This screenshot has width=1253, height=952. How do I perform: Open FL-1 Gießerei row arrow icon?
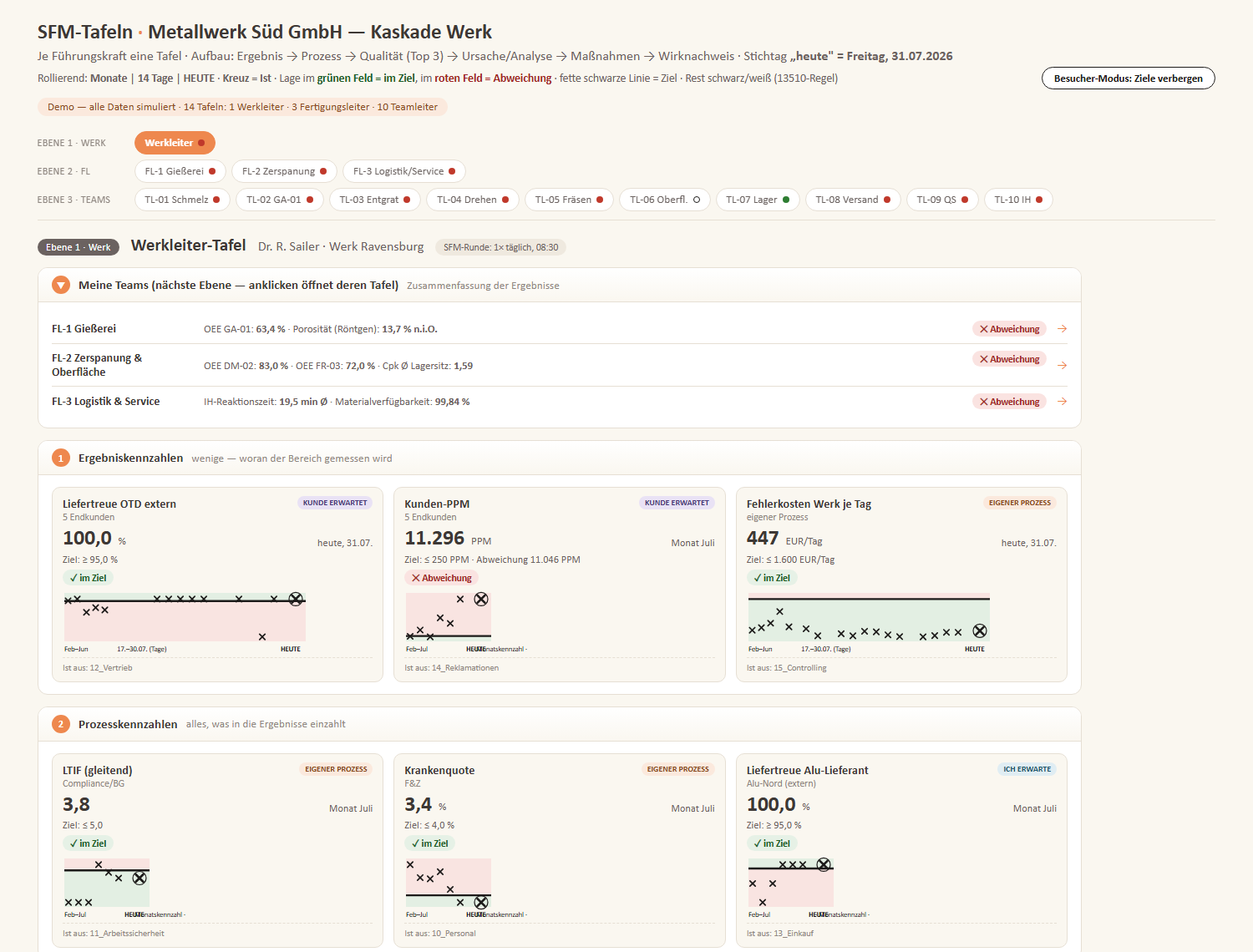point(1062,329)
